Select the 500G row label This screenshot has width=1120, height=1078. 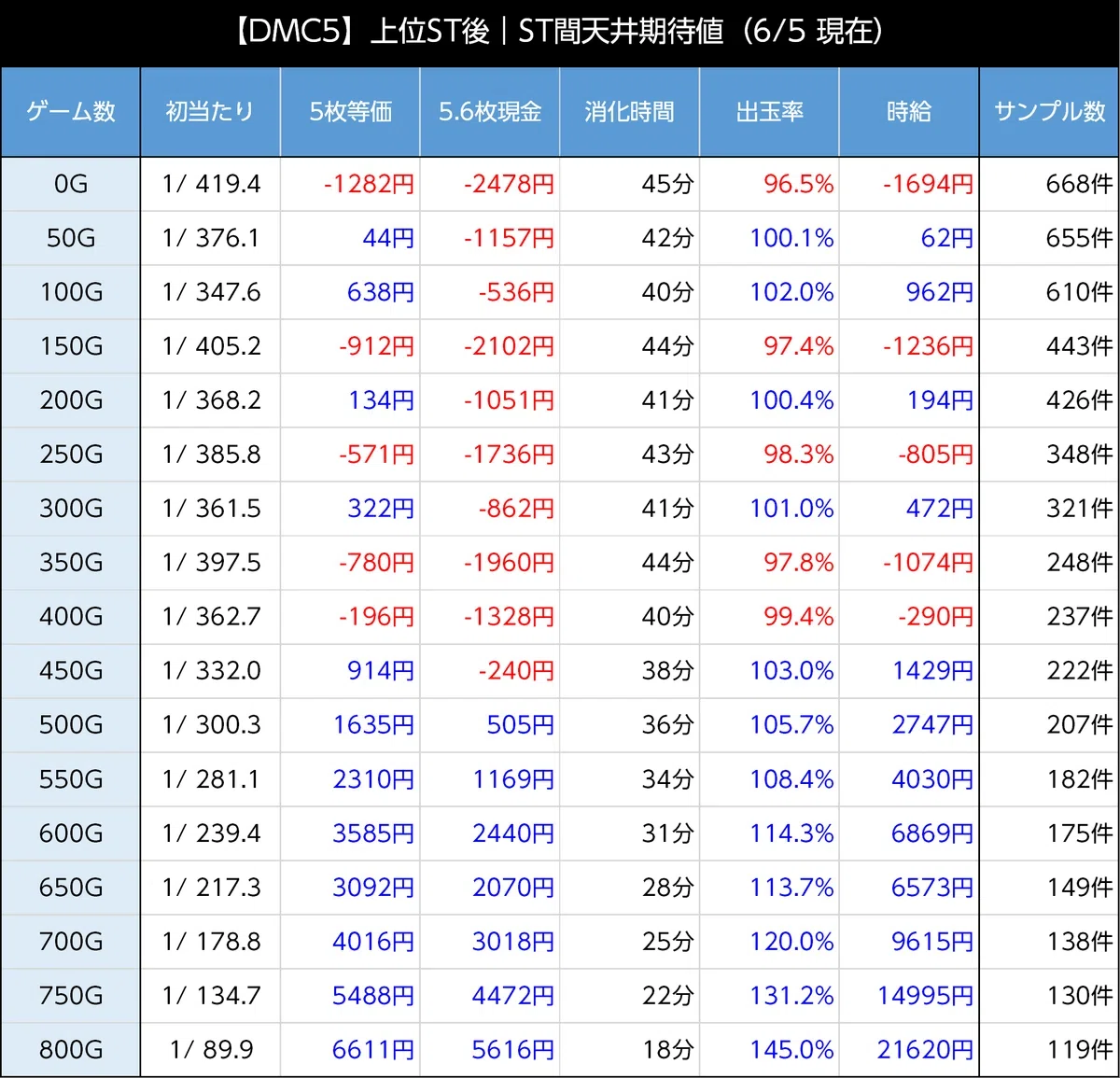point(71,725)
